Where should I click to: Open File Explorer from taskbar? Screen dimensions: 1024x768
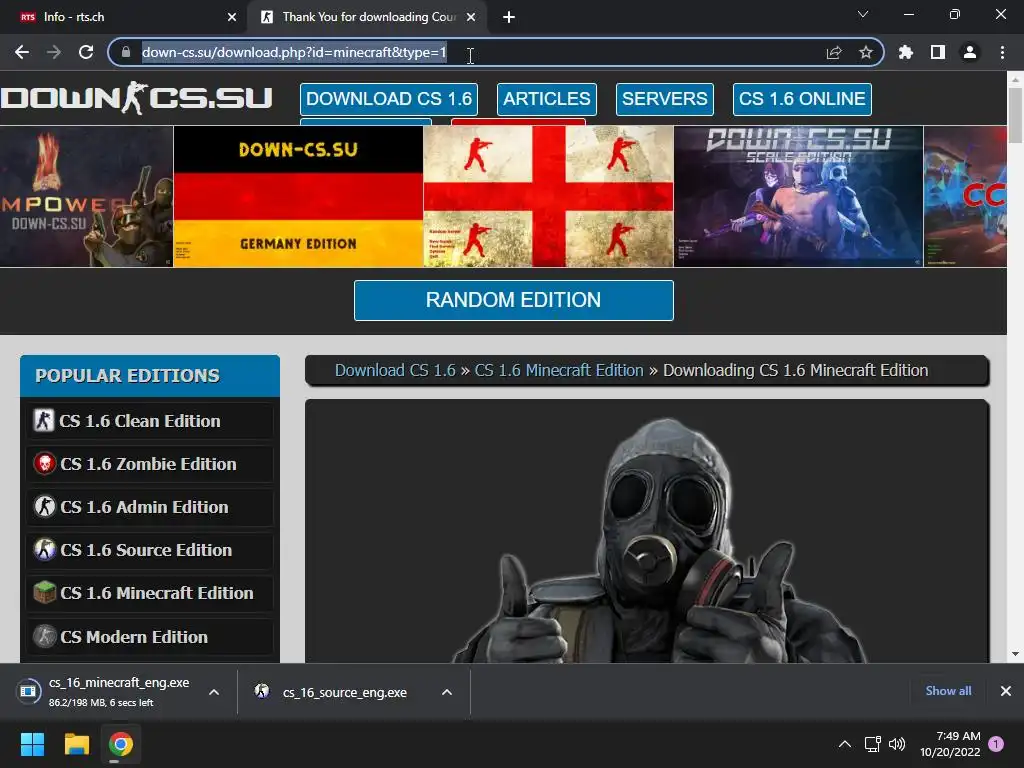click(x=76, y=744)
